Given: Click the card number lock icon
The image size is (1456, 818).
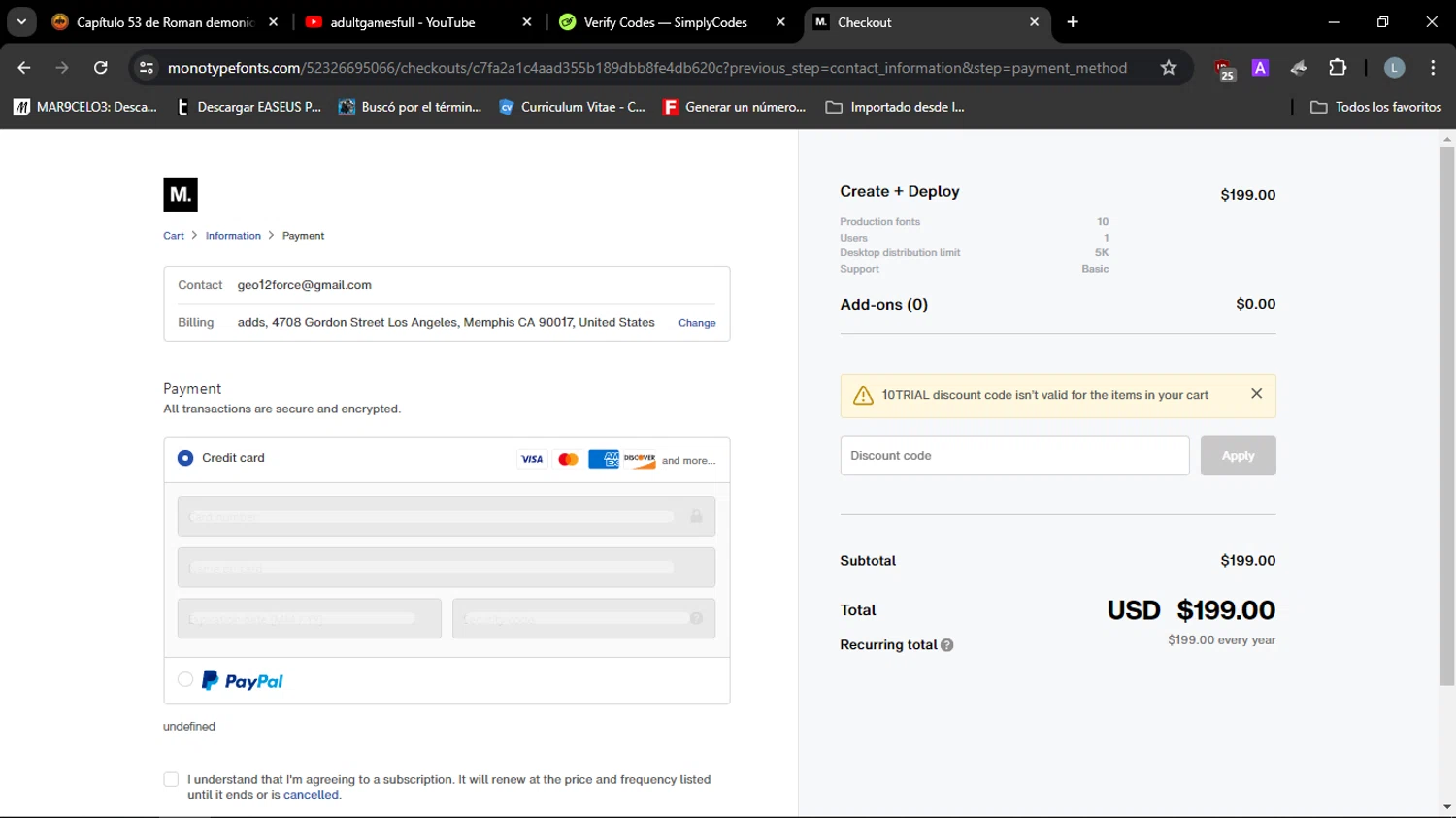Looking at the screenshot, I should [696, 516].
